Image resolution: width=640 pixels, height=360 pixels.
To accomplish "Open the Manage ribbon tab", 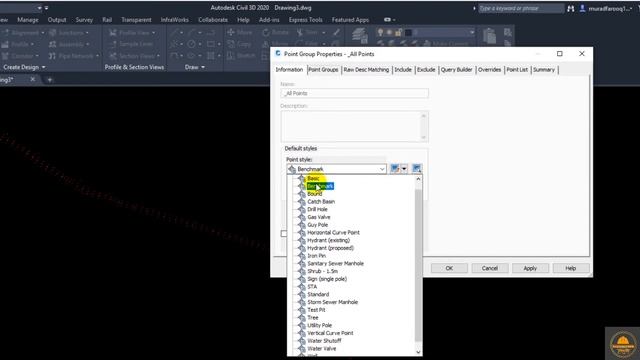I will (x=28, y=20).
